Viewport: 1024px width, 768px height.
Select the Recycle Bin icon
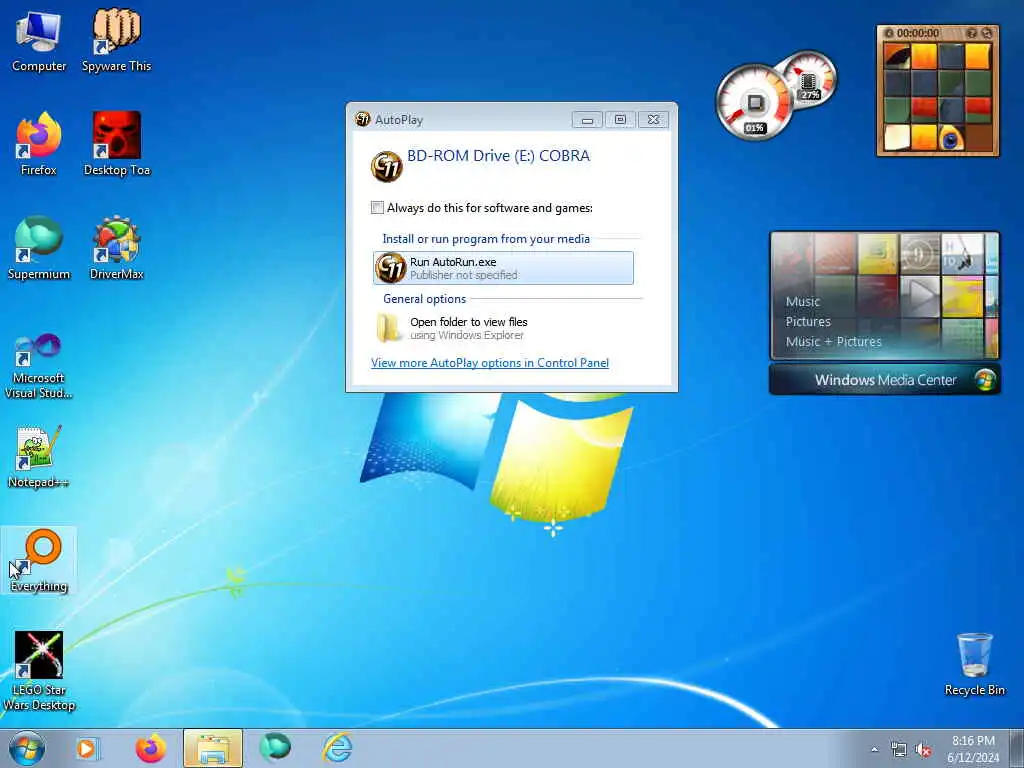[x=974, y=664]
